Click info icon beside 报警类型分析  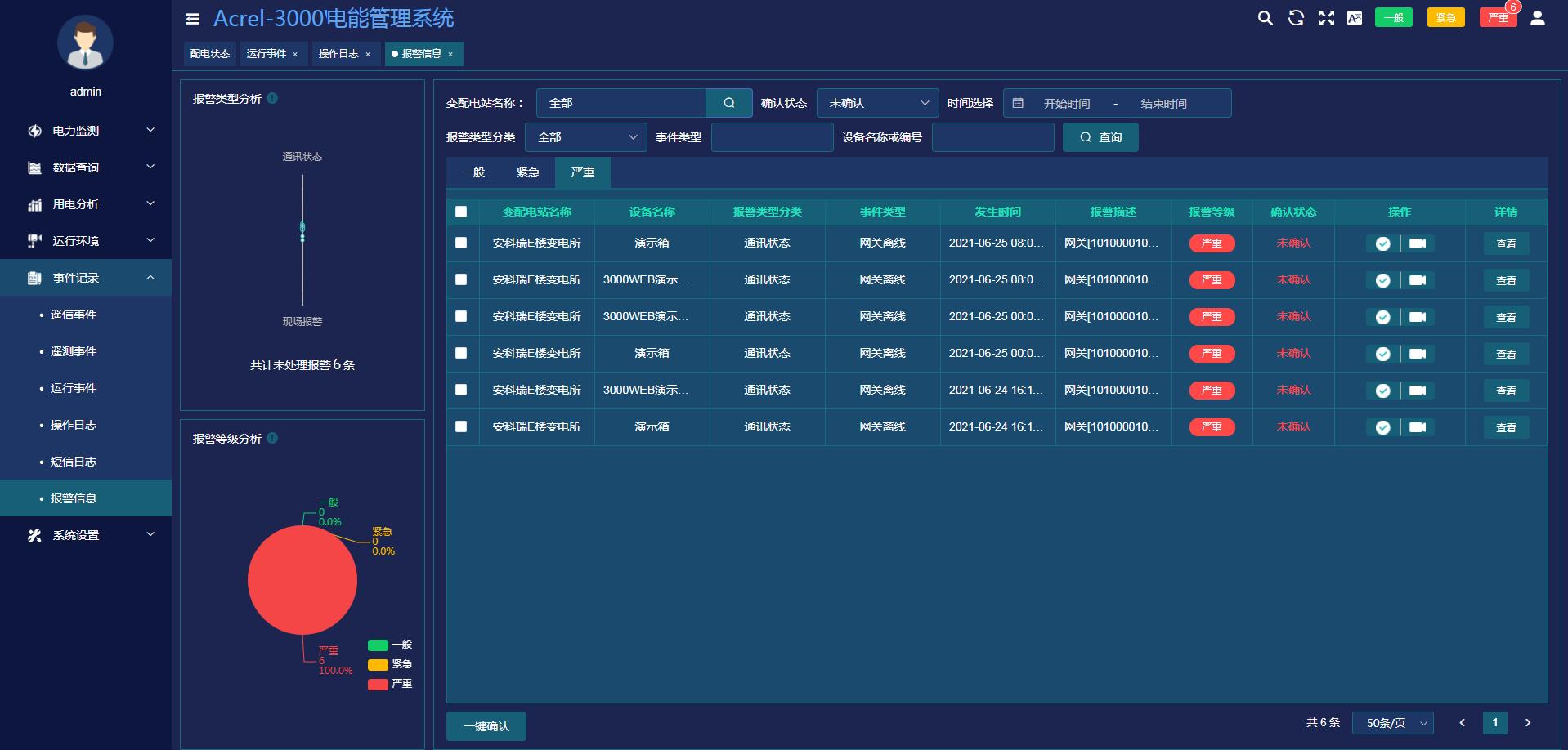(272, 98)
